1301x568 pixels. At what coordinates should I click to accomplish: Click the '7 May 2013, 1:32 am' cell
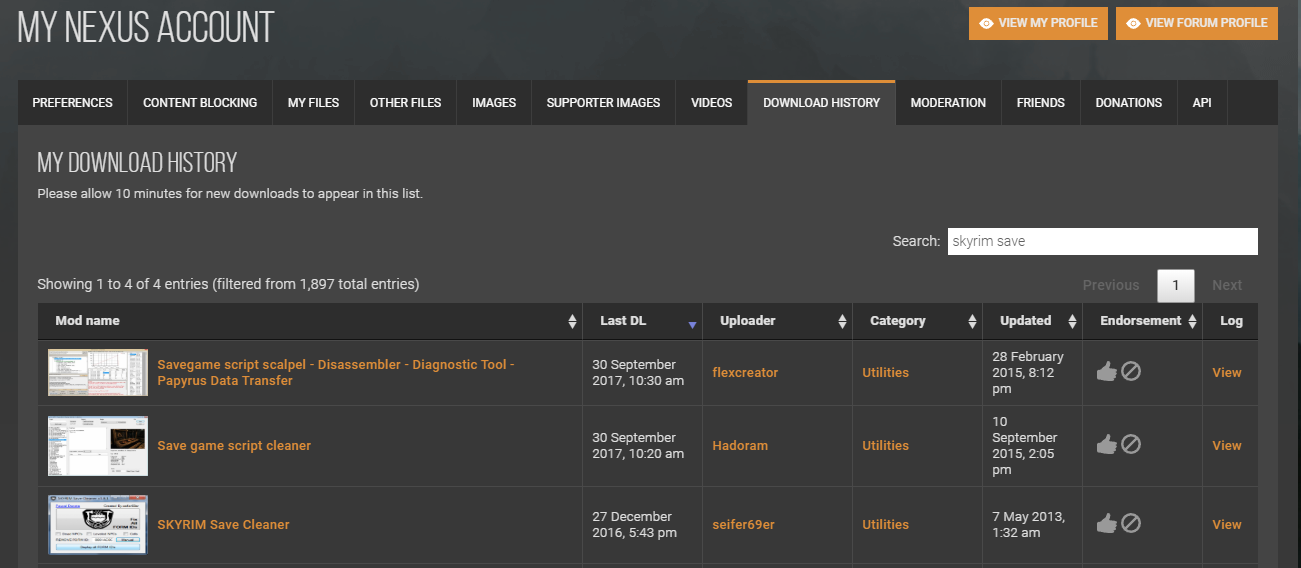1034,524
